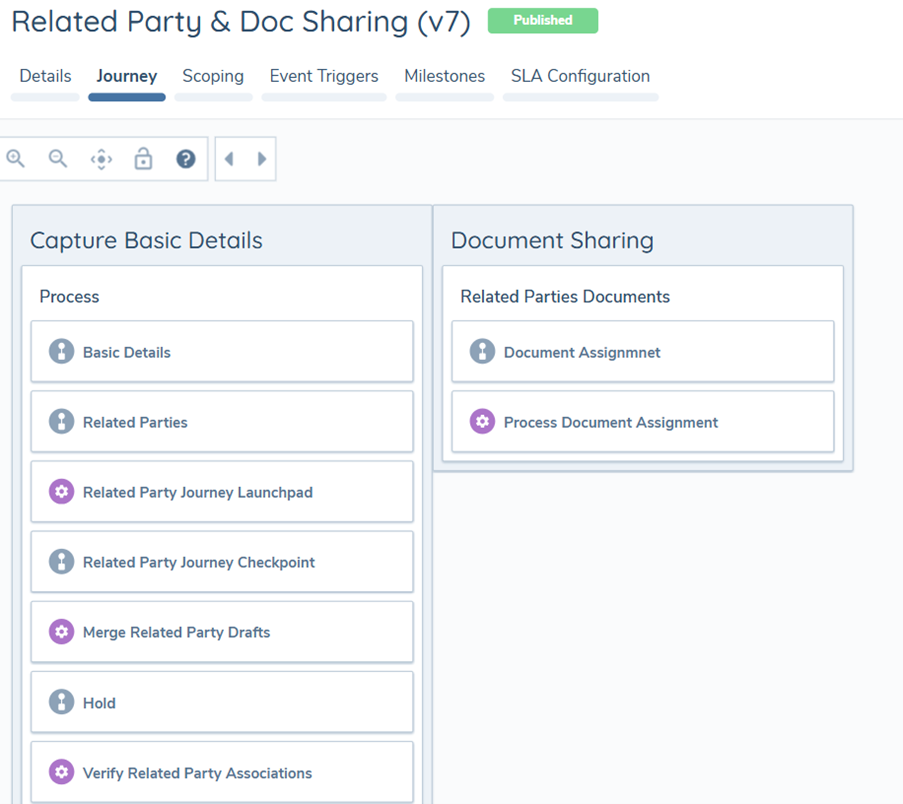Viewport: 903px width, 804px height.
Task: Click the Published status badge
Action: point(543,21)
